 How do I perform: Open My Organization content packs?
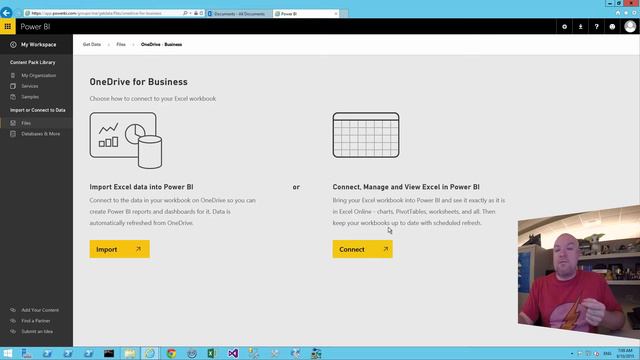[39, 76]
